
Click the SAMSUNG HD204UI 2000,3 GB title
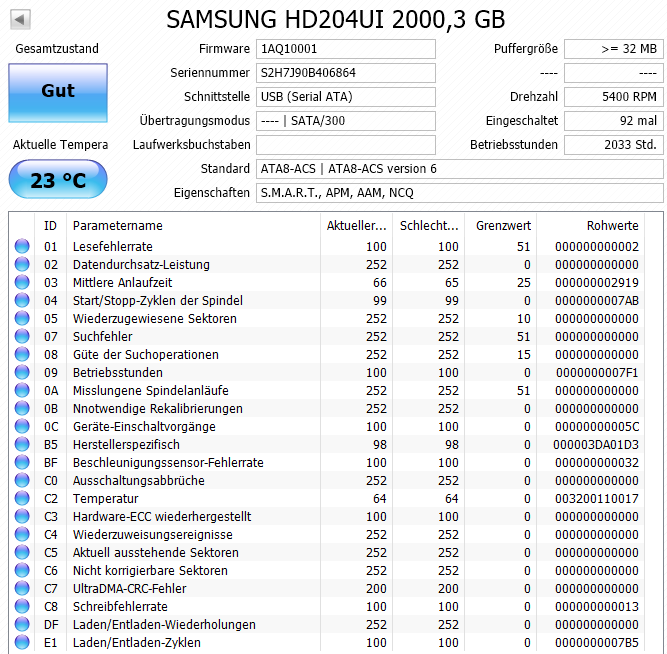click(336, 20)
